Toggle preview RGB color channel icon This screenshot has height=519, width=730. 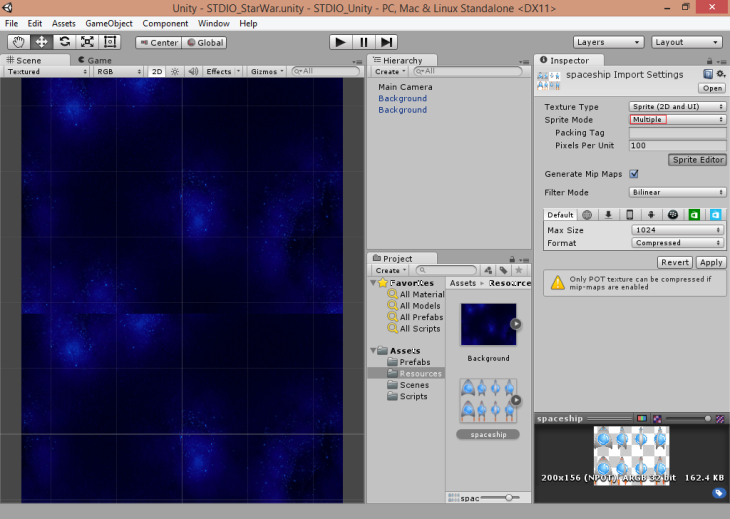click(642, 418)
